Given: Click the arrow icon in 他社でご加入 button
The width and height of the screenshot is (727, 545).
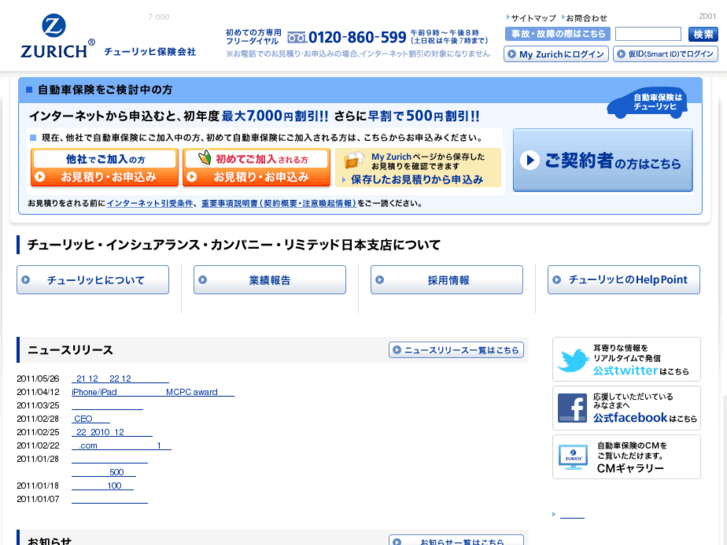Looking at the screenshot, I should coord(40,177).
